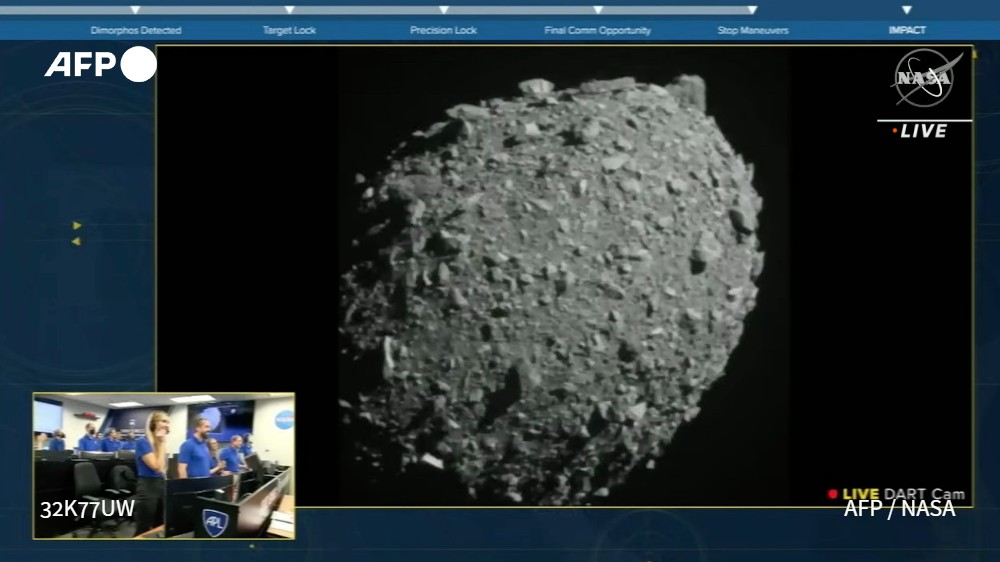The image size is (1000, 562).
Task: Click the 32K77UW video ID text
Action: pos(87,509)
